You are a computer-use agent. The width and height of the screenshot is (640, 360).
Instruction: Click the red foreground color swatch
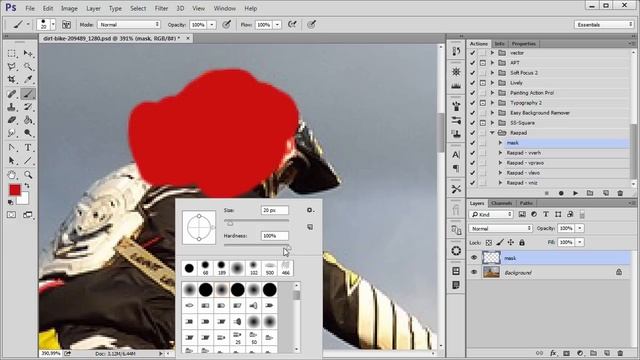point(15,190)
